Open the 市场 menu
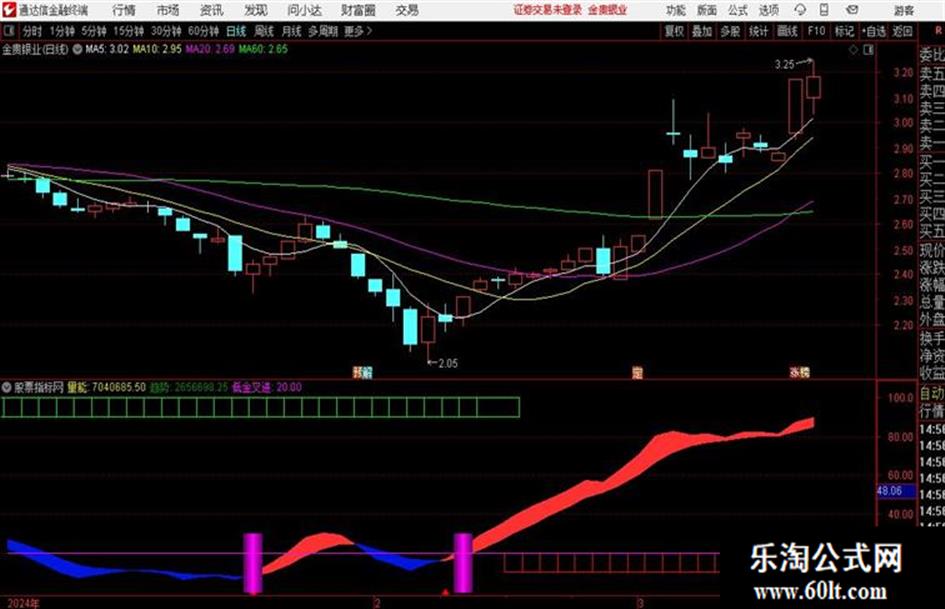The height and width of the screenshot is (609, 945). [168, 10]
